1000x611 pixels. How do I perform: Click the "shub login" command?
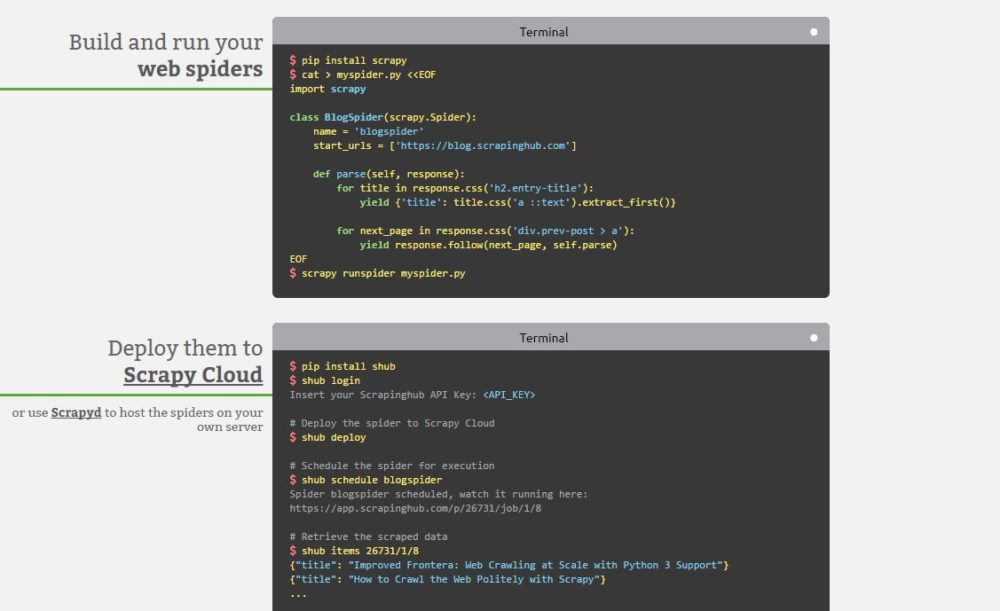tap(330, 380)
